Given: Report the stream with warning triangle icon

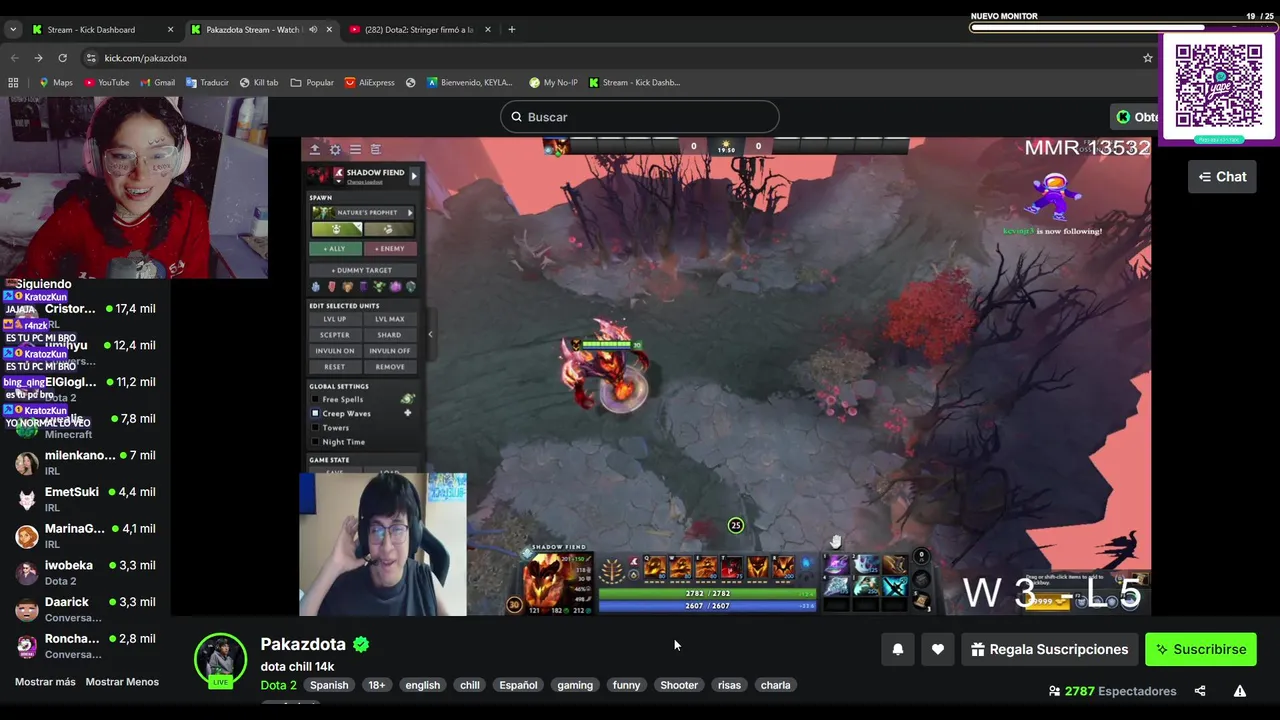Looking at the screenshot, I should (1240, 691).
